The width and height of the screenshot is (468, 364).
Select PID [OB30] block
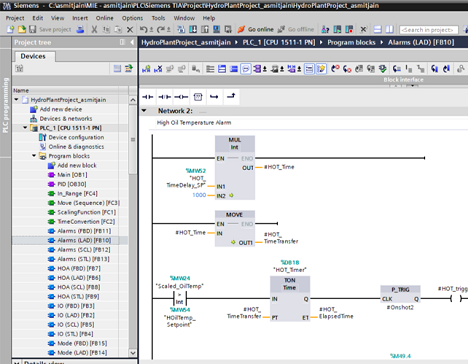pos(72,184)
